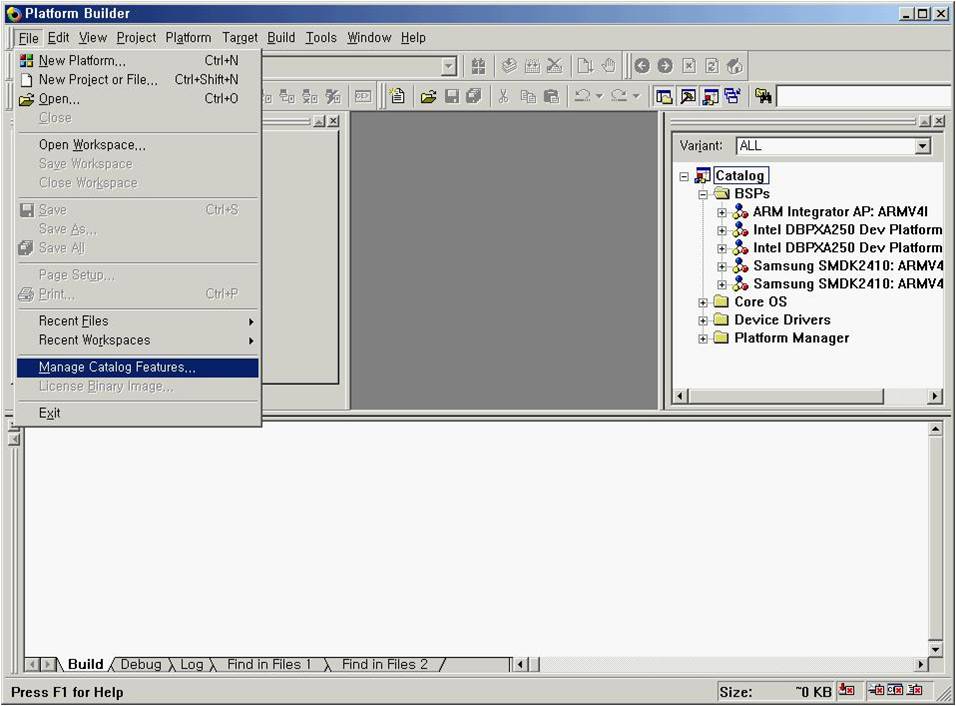The width and height of the screenshot is (956, 706).
Task: Click the Back navigation arrow icon
Action: [642, 66]
